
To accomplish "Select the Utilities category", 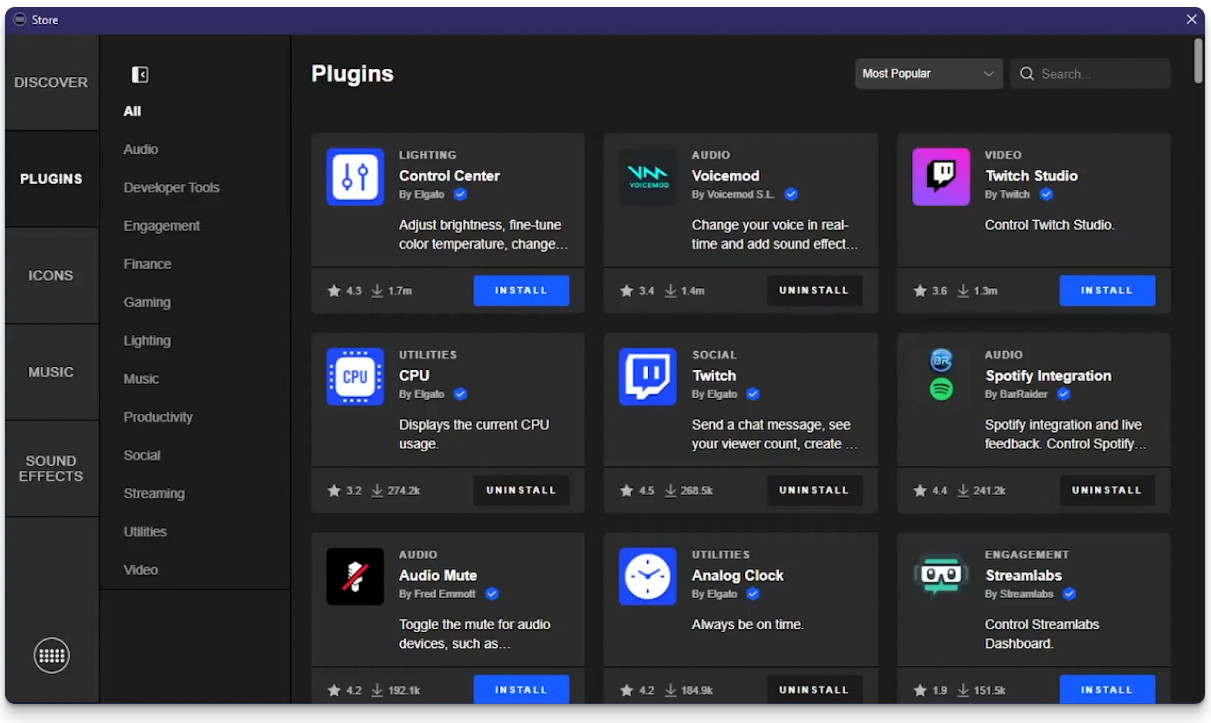I will pos(145,532).
